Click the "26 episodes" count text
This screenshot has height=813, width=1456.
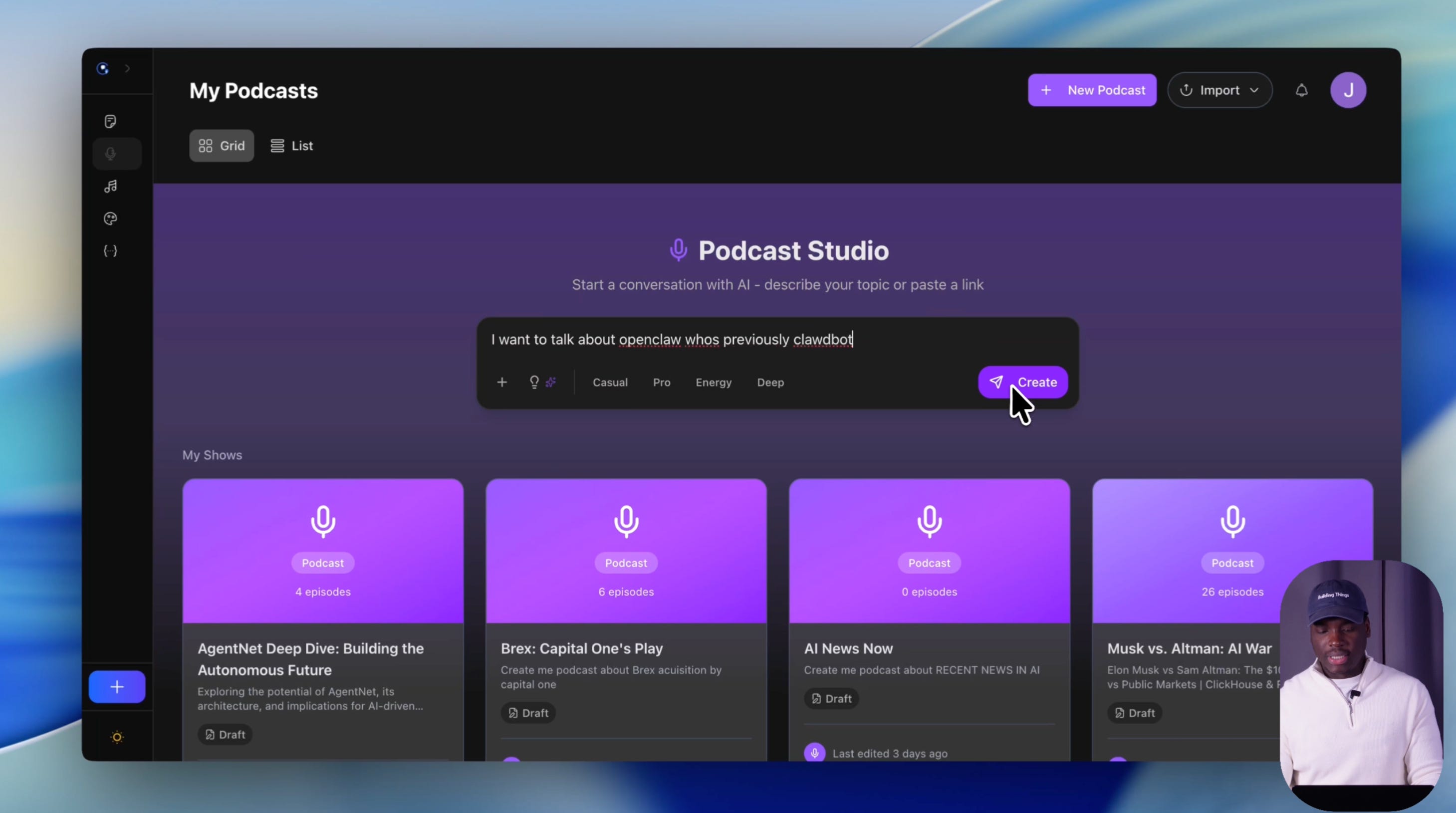tap(1233, 592)
